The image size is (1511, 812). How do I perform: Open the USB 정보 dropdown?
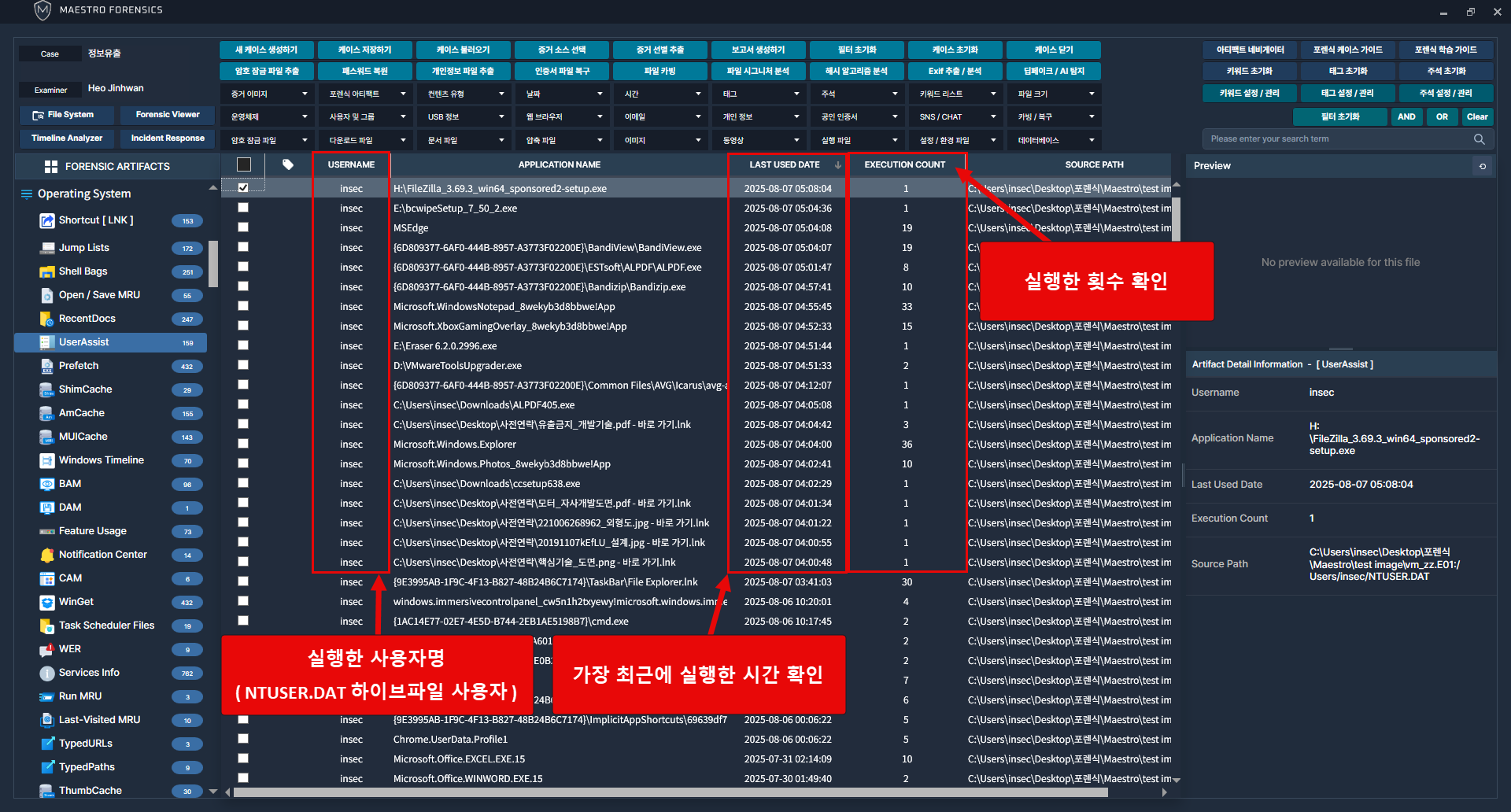(x=464, y=117)
